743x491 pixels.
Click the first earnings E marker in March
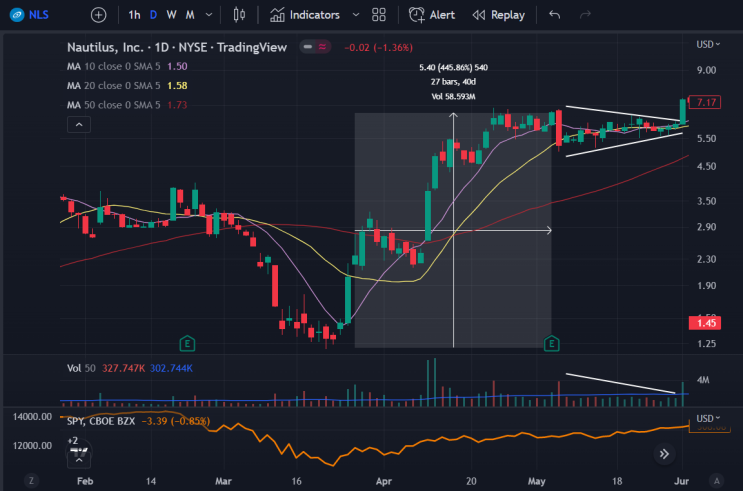(x=187, y=343)
